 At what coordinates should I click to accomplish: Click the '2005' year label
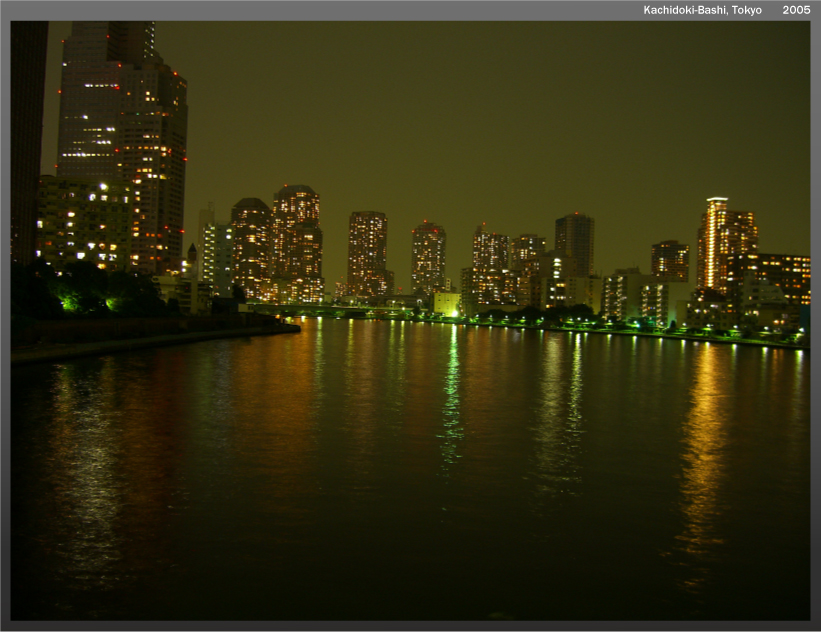pyautogui.click(x=796, y=10)
